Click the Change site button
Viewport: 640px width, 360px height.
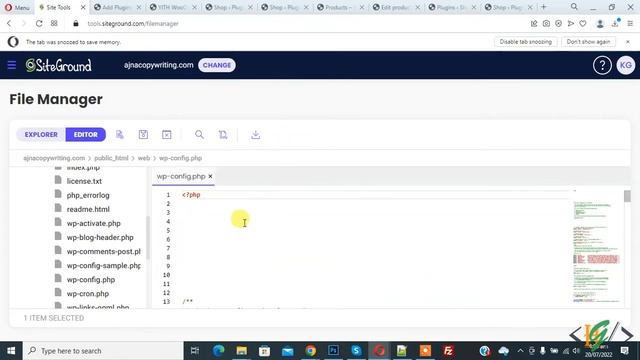(217, 65)
